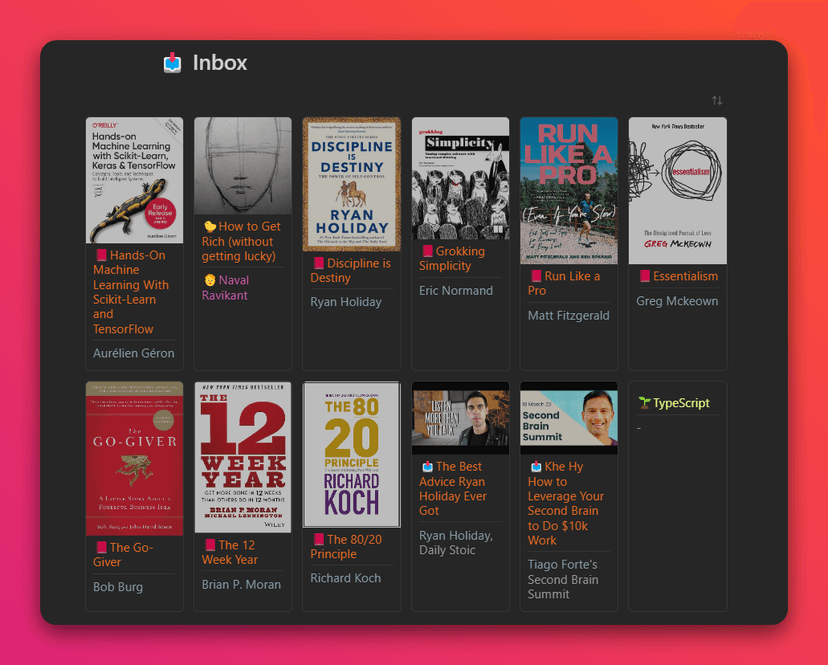
Task: Click the text Ryan Holiday, Daily Stoic
Action: click(x=456, y=543)
